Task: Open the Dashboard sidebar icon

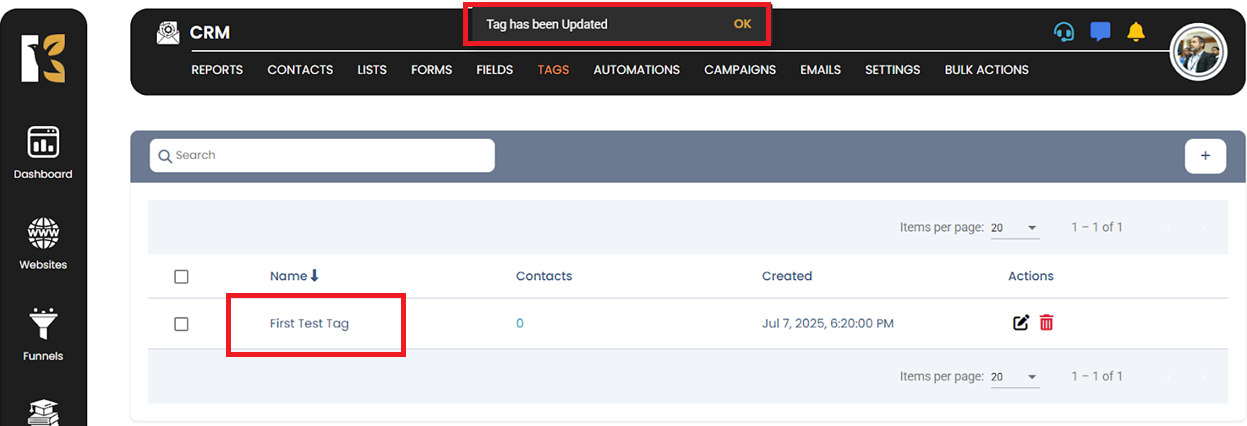Action: [43, 152]
